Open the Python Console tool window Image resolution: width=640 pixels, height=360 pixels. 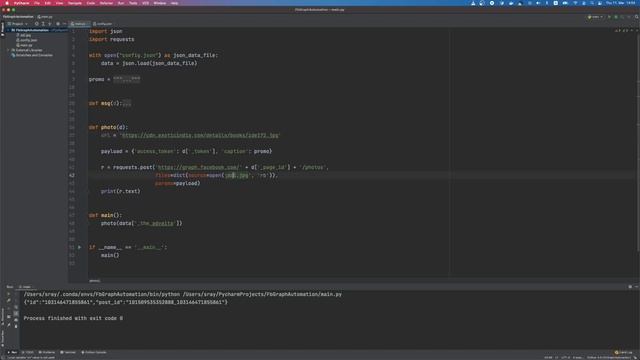[94, 352]
